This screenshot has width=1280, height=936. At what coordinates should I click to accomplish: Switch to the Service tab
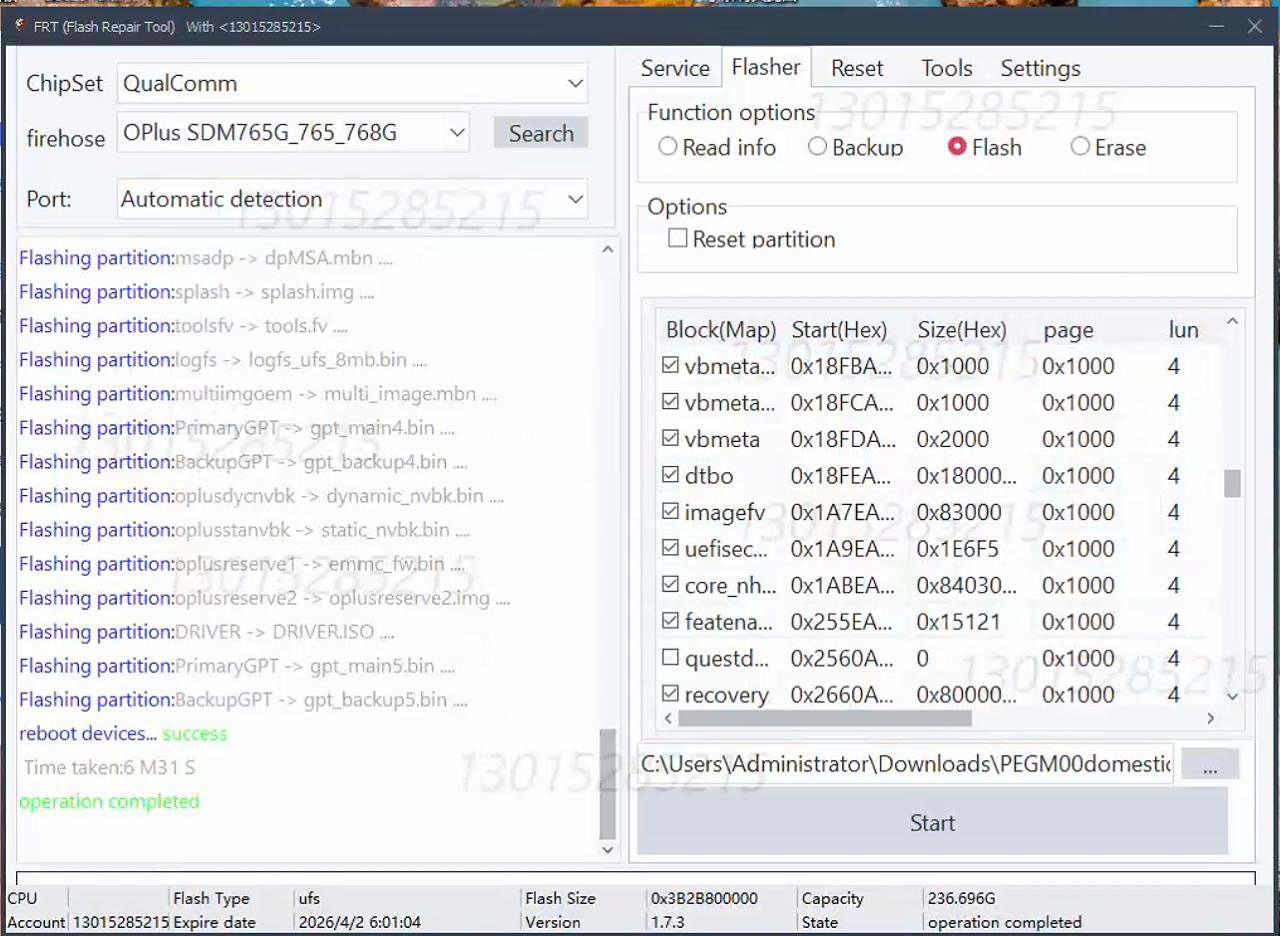675,68
